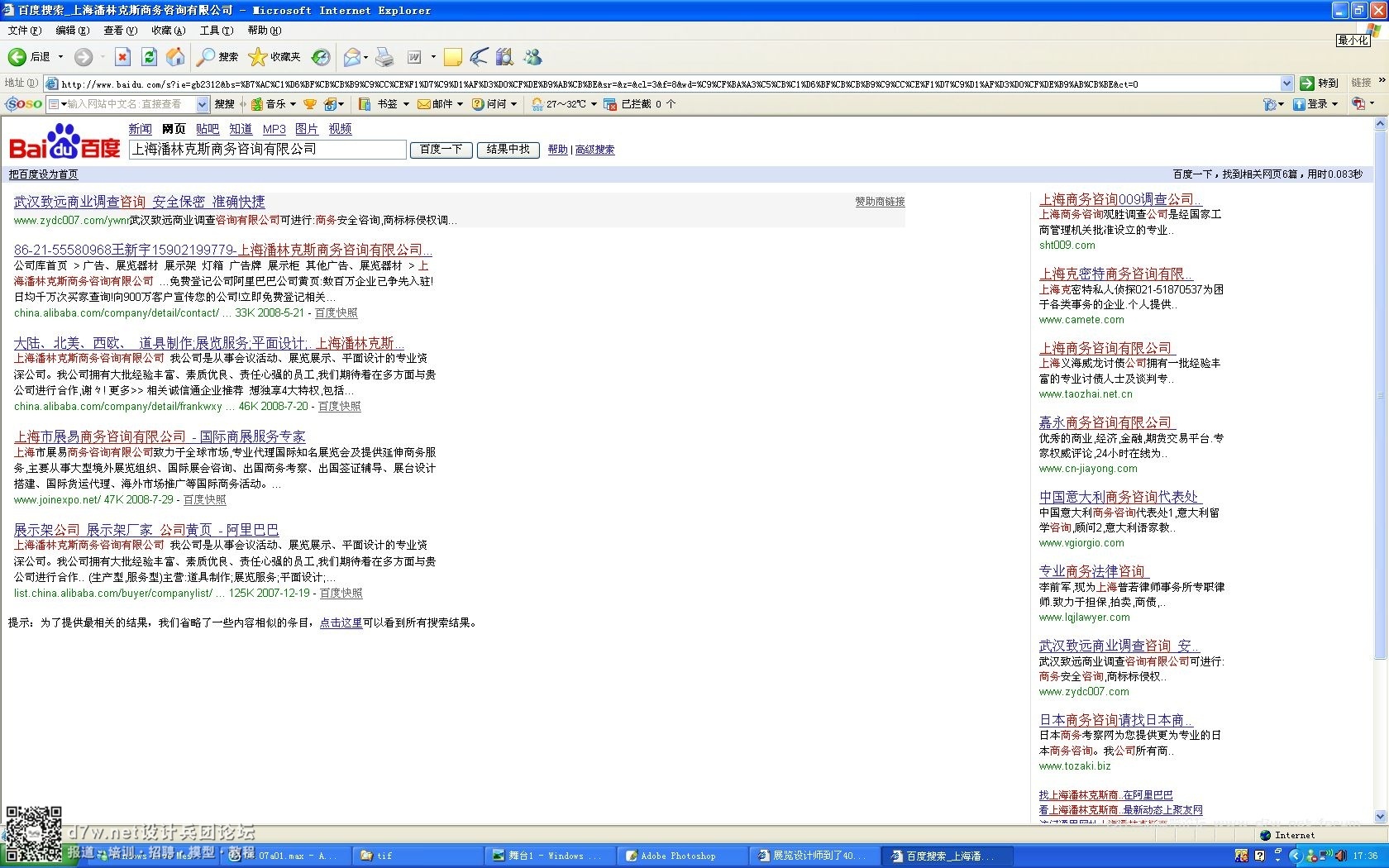
Task: Click the address bar URL field
Action: 669,83
